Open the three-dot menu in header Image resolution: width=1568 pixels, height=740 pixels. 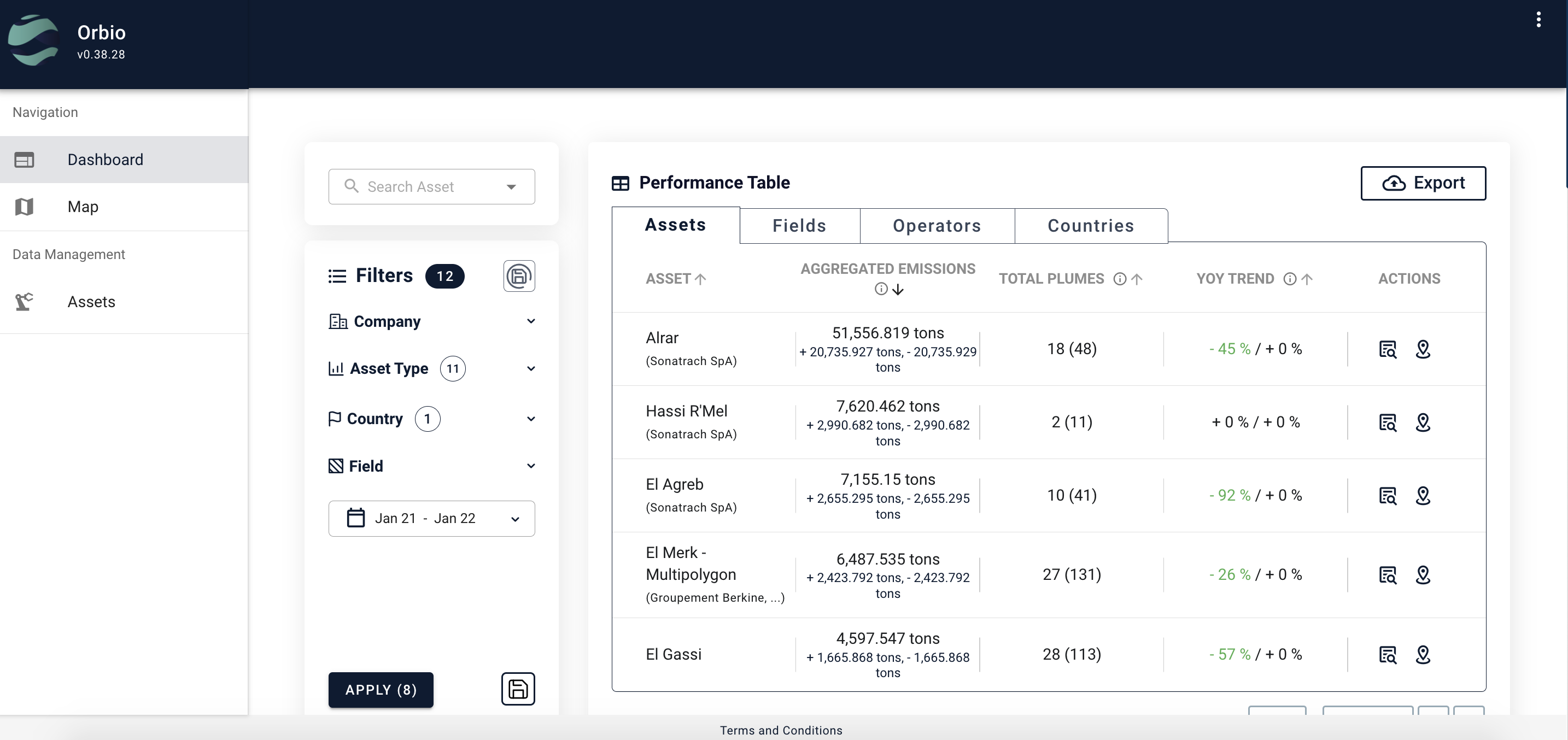click(1538, 20)
